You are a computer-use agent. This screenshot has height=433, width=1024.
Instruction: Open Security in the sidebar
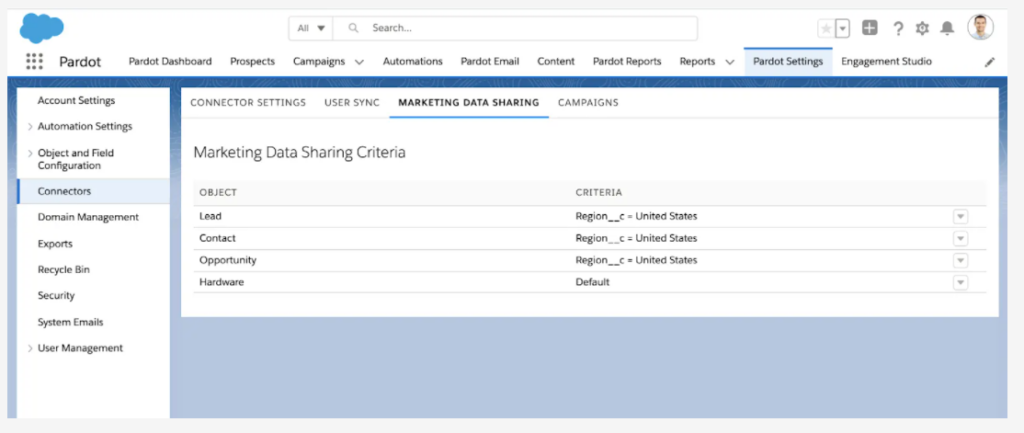(56, 295)
